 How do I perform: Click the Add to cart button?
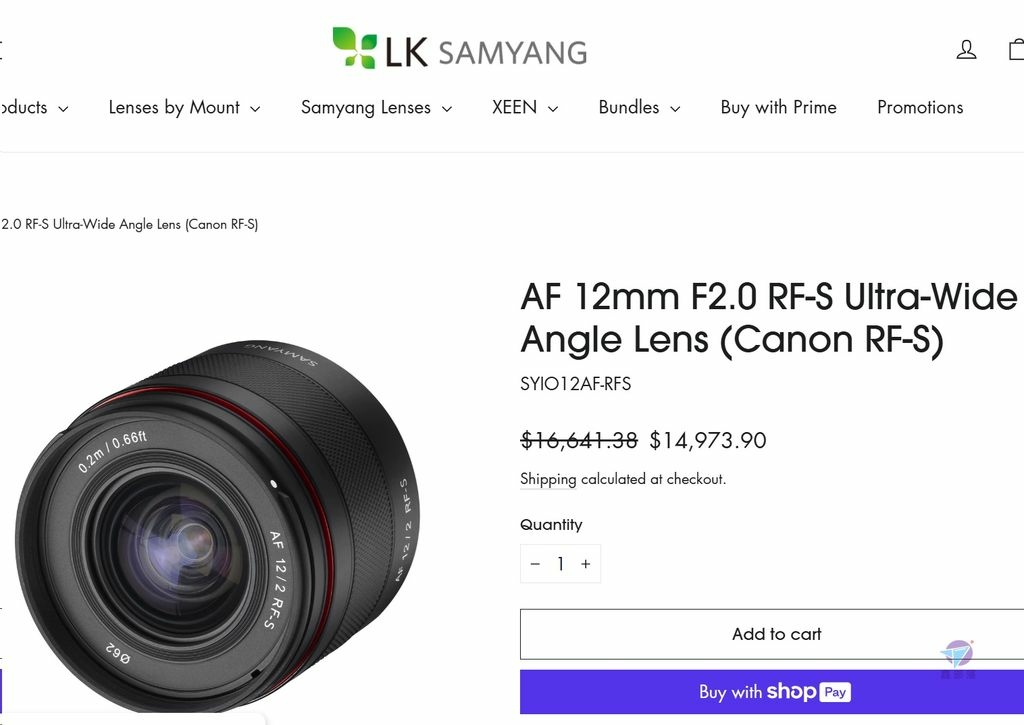[x=776, y=634]
